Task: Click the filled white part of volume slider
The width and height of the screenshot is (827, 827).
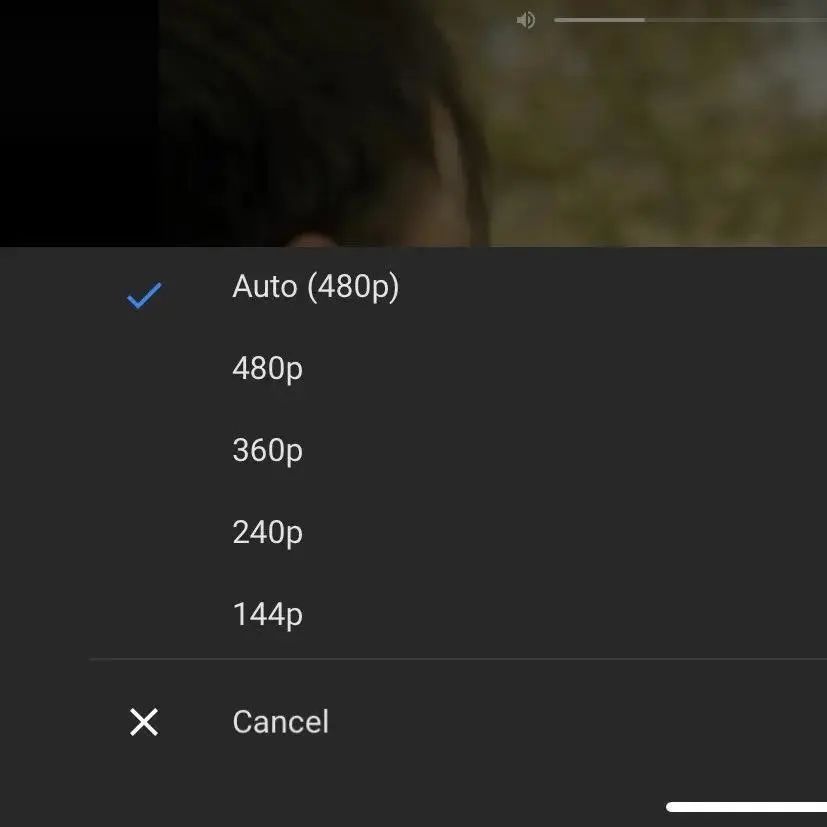Action: (x=598, y=20)
